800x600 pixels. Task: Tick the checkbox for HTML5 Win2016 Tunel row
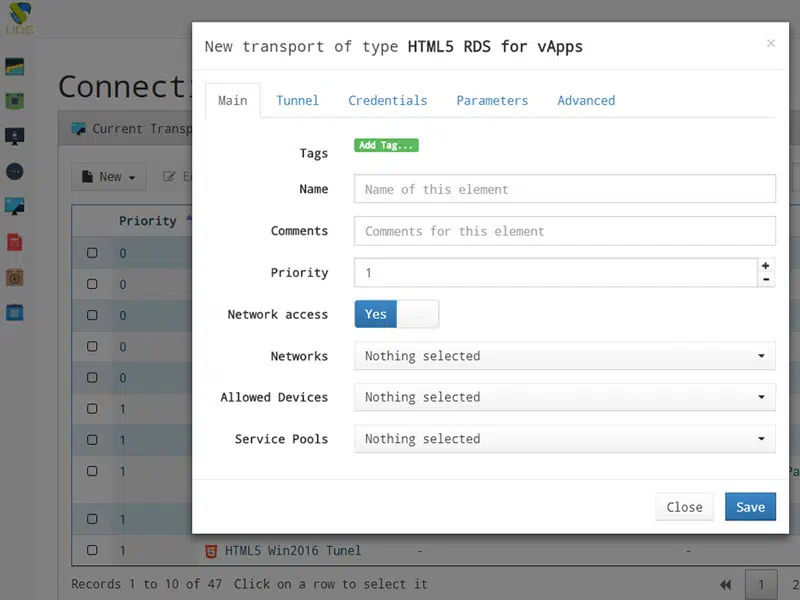pos(92,550)
